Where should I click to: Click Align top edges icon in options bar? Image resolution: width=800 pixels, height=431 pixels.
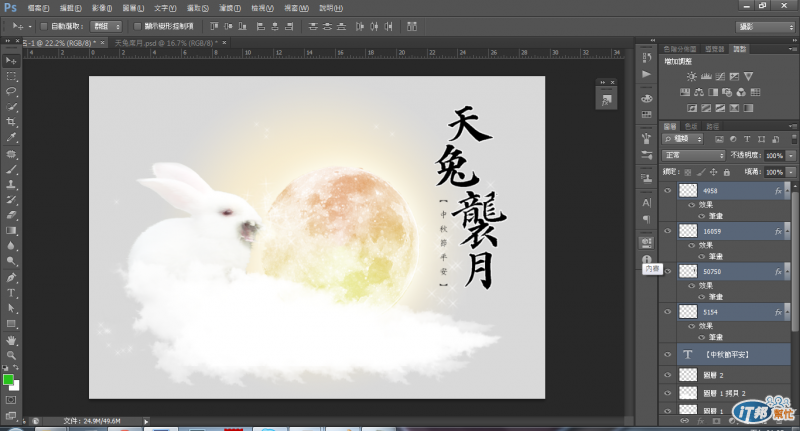click(x=214, y=27)
